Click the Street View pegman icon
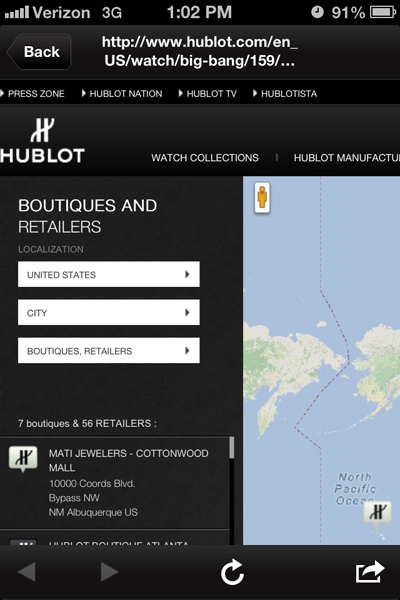400x600 pixels. click(x=262, y=197)
